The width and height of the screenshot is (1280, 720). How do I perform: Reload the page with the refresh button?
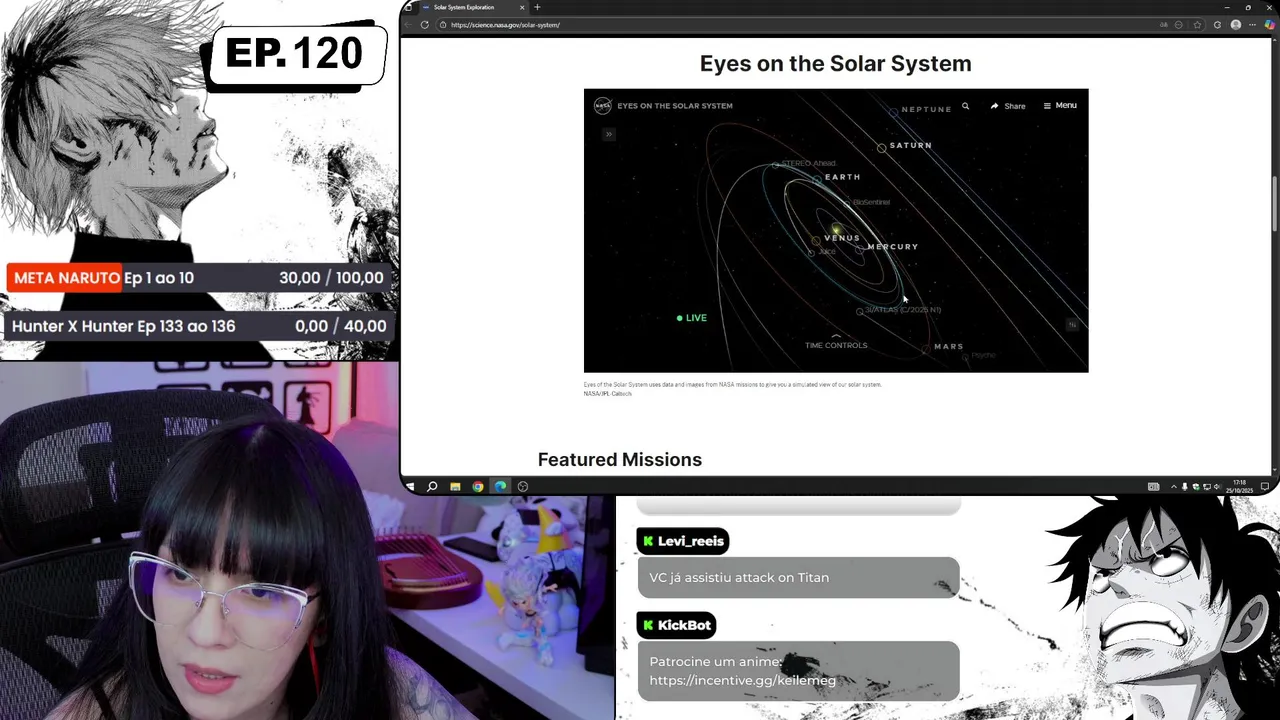point(424,25)
